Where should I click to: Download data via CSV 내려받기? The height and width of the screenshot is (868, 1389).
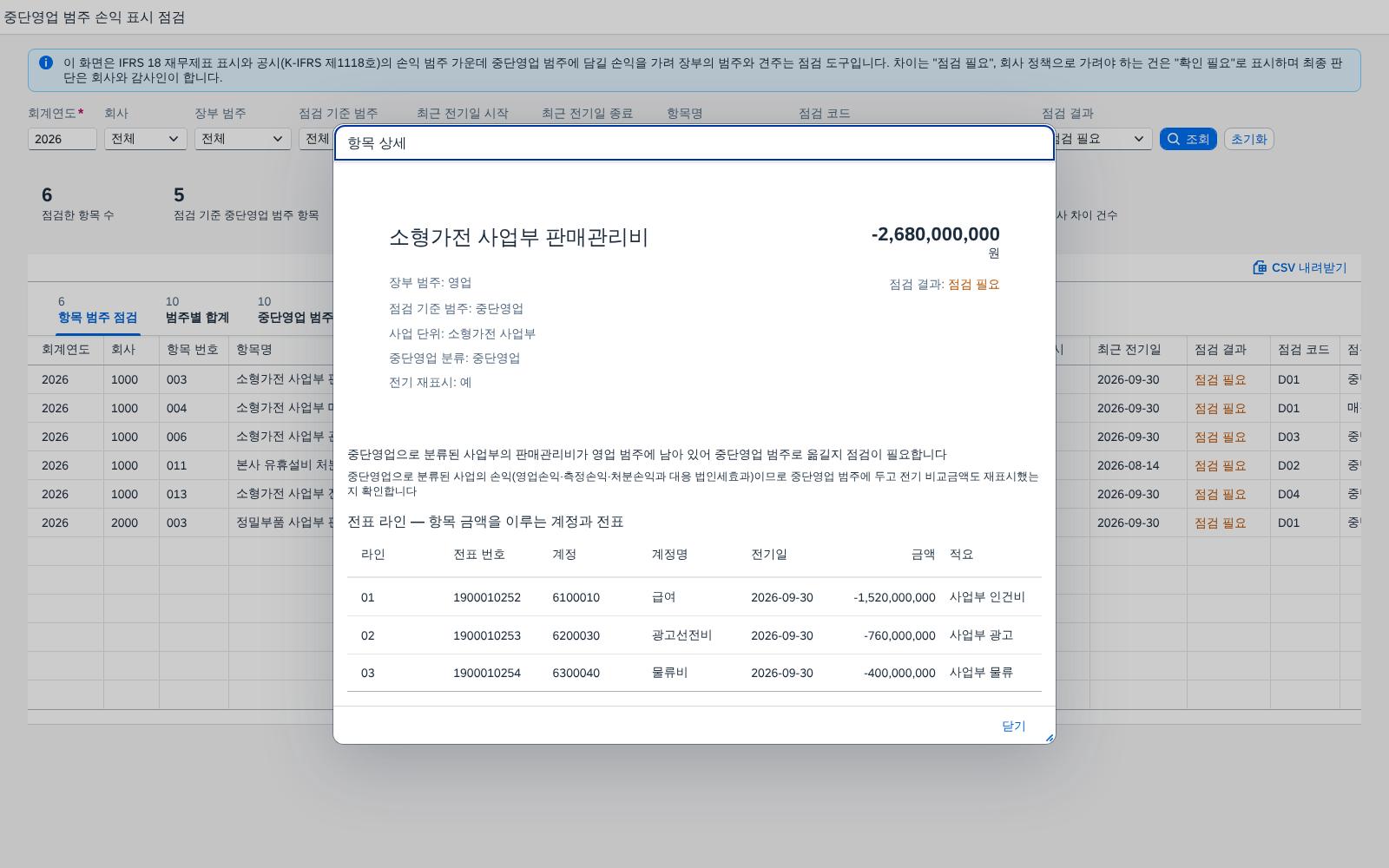(x=1300, y=267)
